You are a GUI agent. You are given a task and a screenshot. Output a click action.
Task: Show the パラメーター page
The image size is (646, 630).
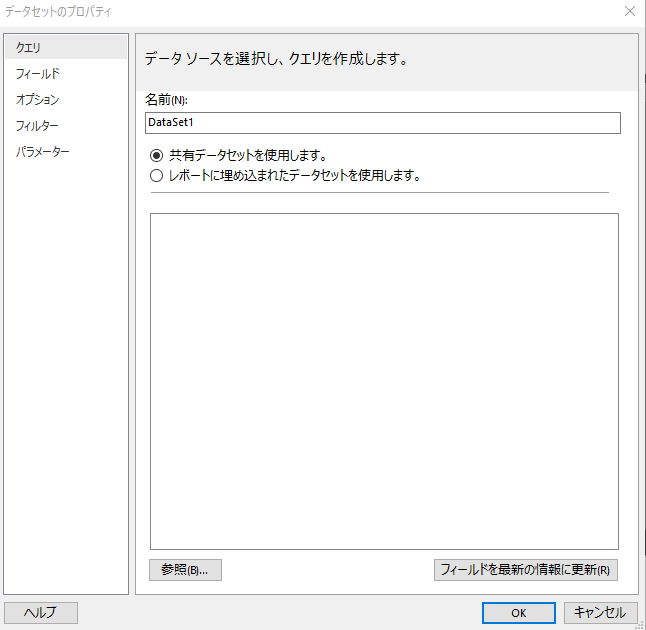click(43, 151)
